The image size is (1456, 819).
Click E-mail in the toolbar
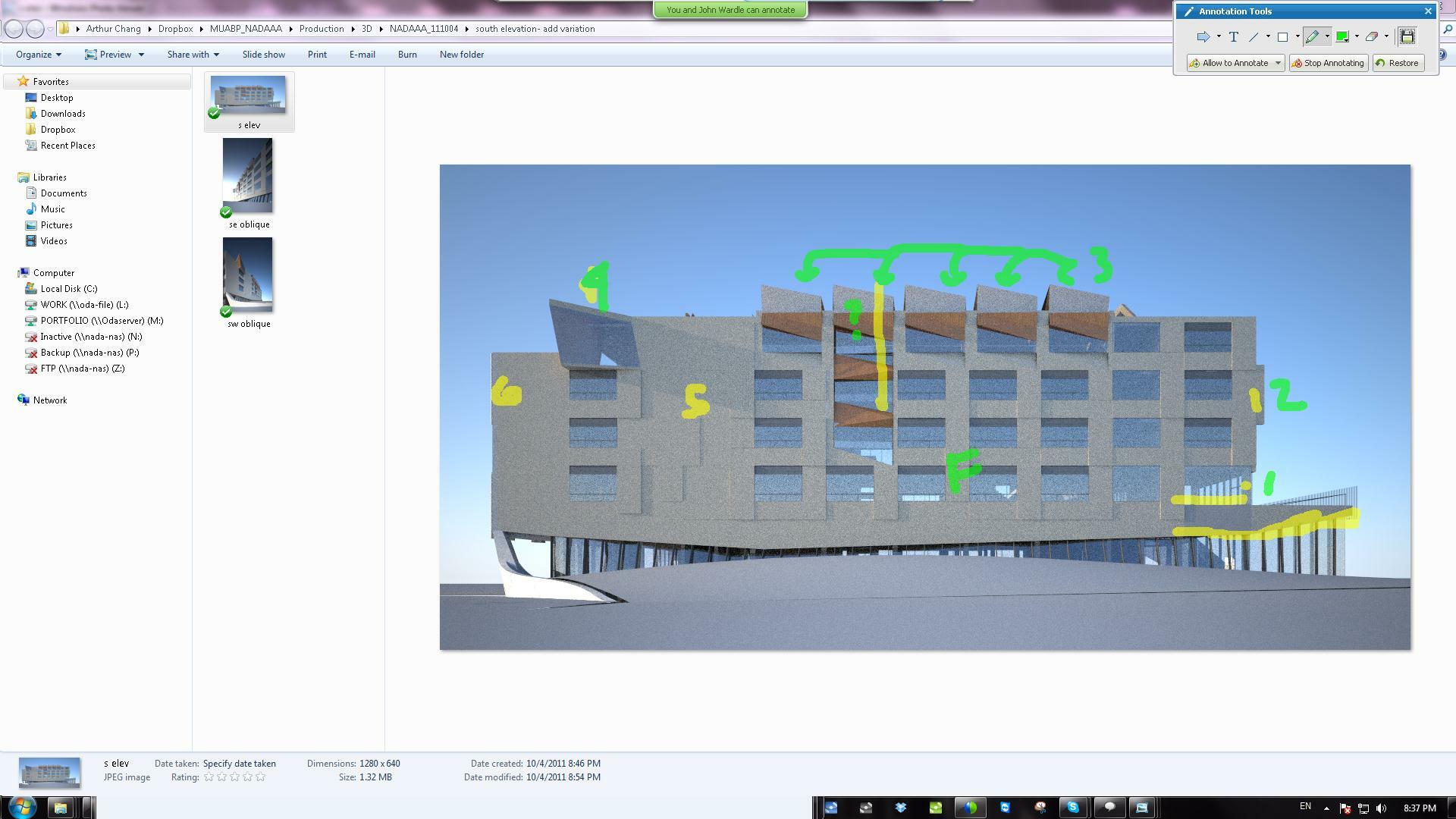point(362,55)
